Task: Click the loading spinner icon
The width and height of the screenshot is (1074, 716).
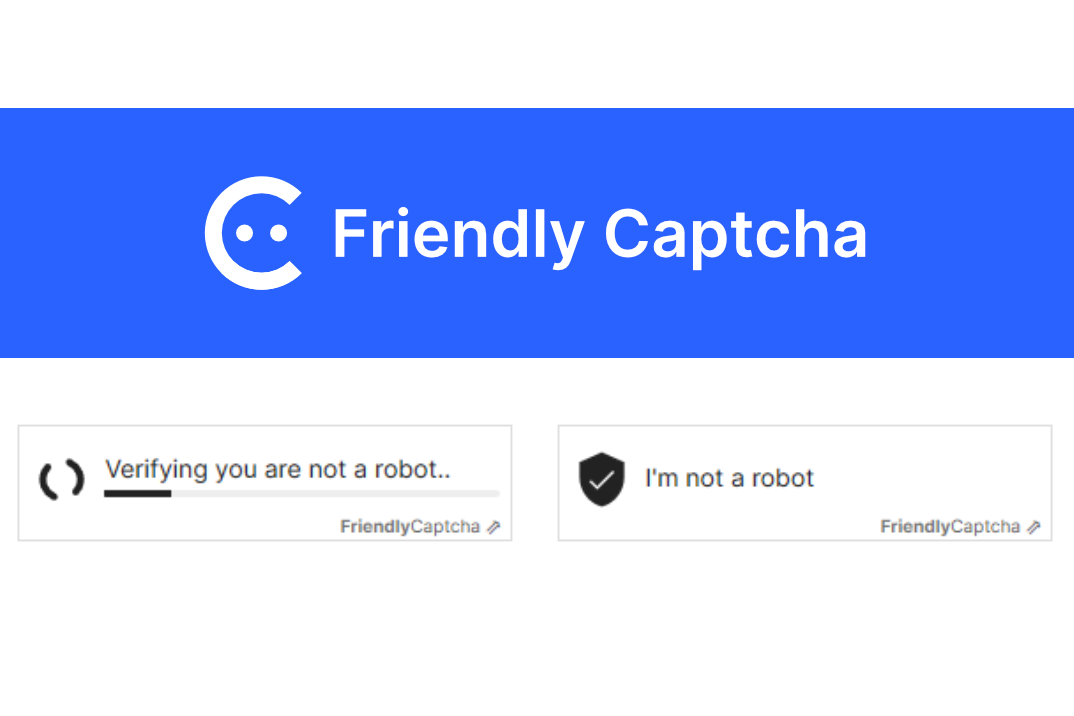Action: (61, 481)
